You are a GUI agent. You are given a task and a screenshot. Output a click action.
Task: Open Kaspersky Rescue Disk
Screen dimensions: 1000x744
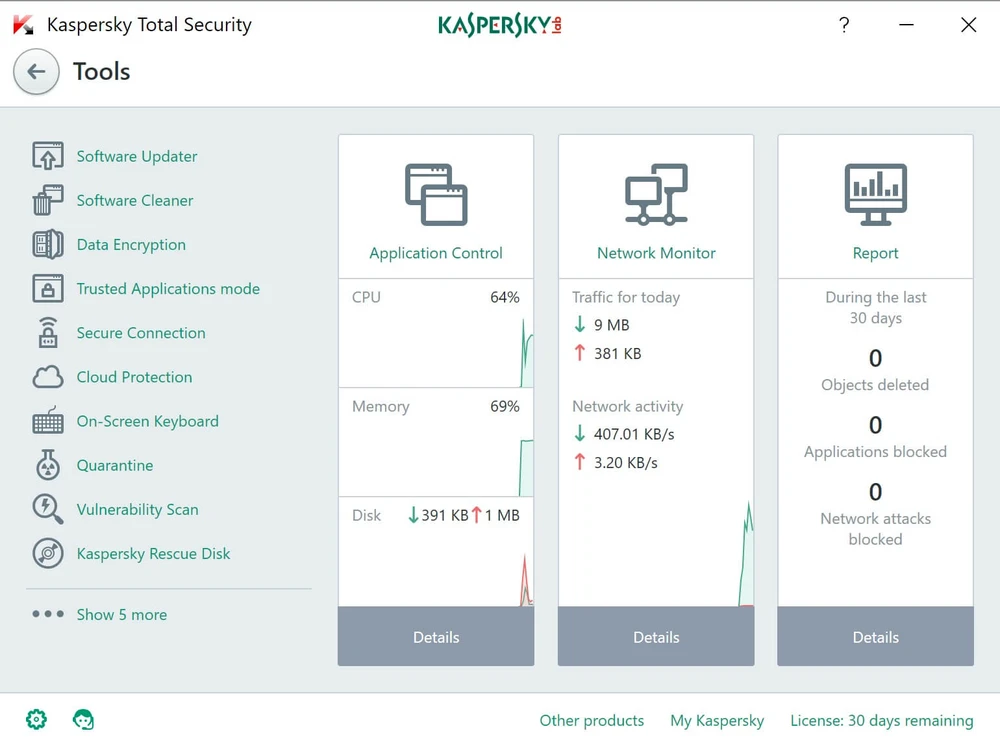pos(153,553)
